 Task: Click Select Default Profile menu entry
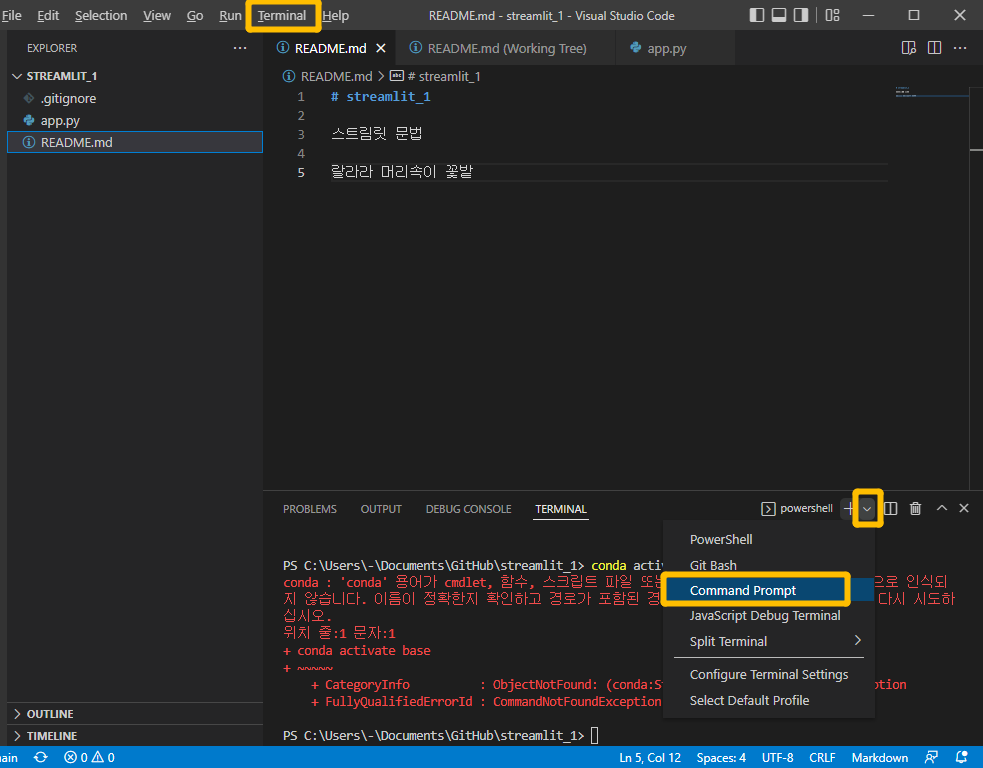[x=769, y=700]
